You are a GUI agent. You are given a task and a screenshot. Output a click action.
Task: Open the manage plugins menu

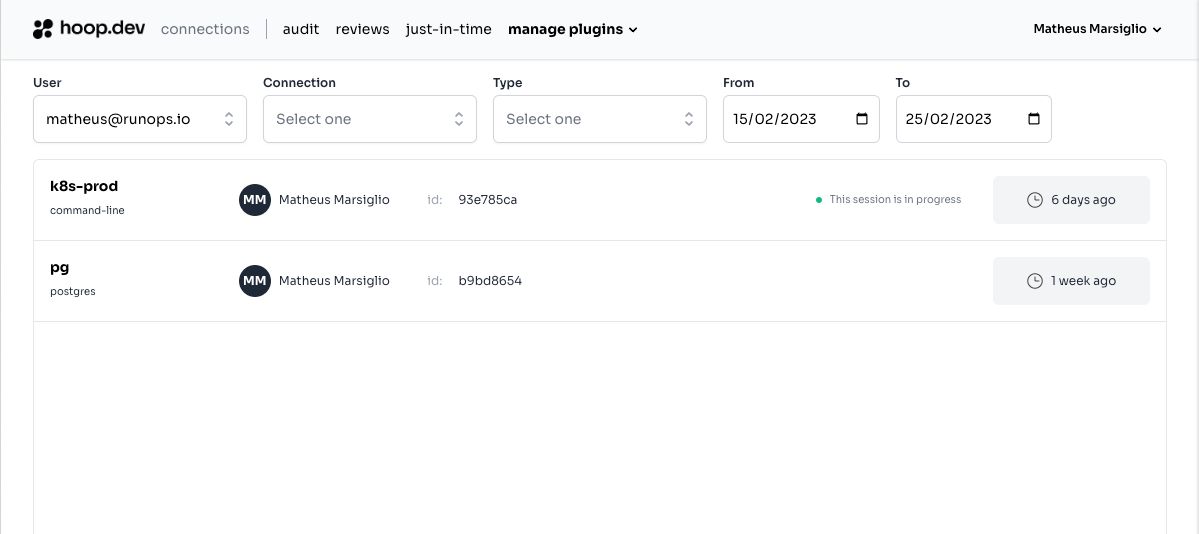click(572, 29)
